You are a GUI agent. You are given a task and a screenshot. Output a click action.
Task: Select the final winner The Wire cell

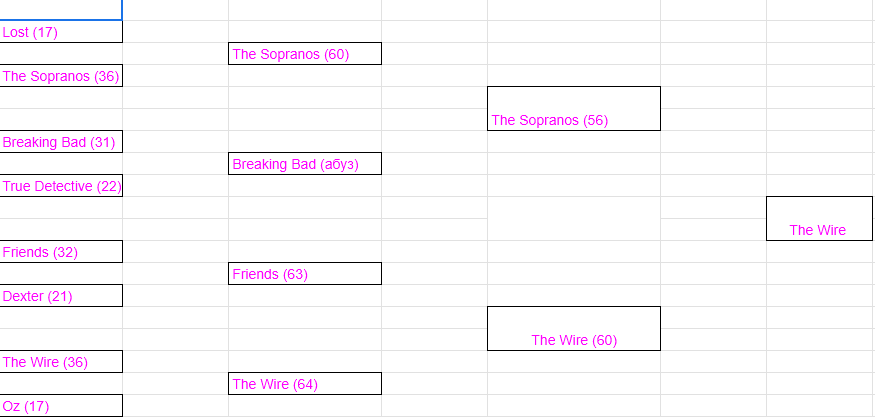[x=819, y=219]
